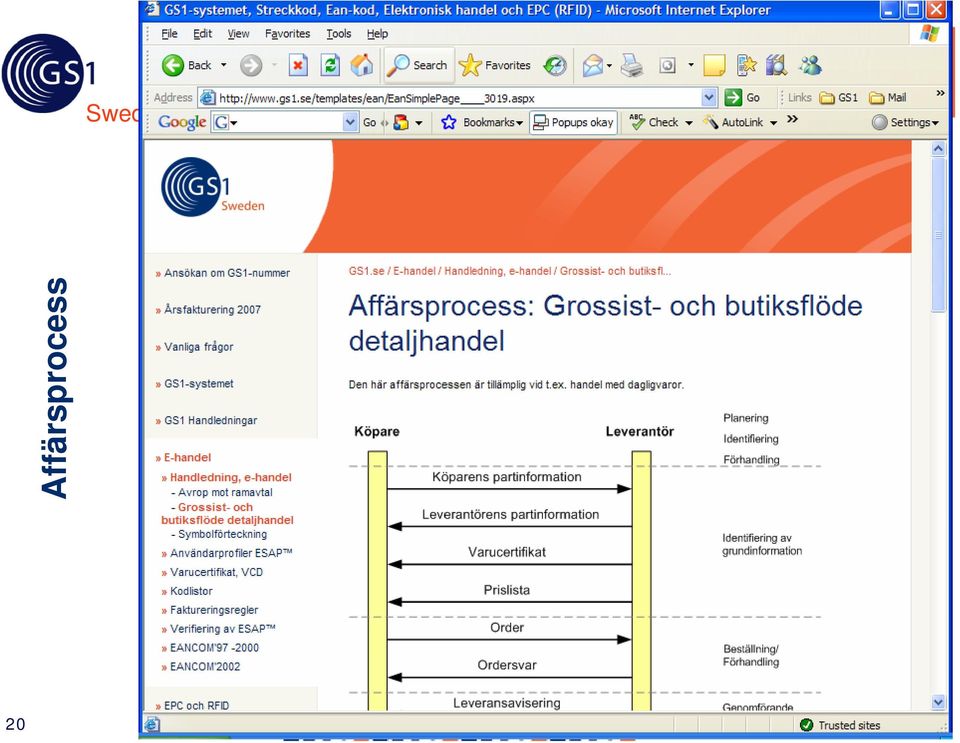Open GS1-systemet sidebar link
The image size is (960, 743).
coord(198,384)
